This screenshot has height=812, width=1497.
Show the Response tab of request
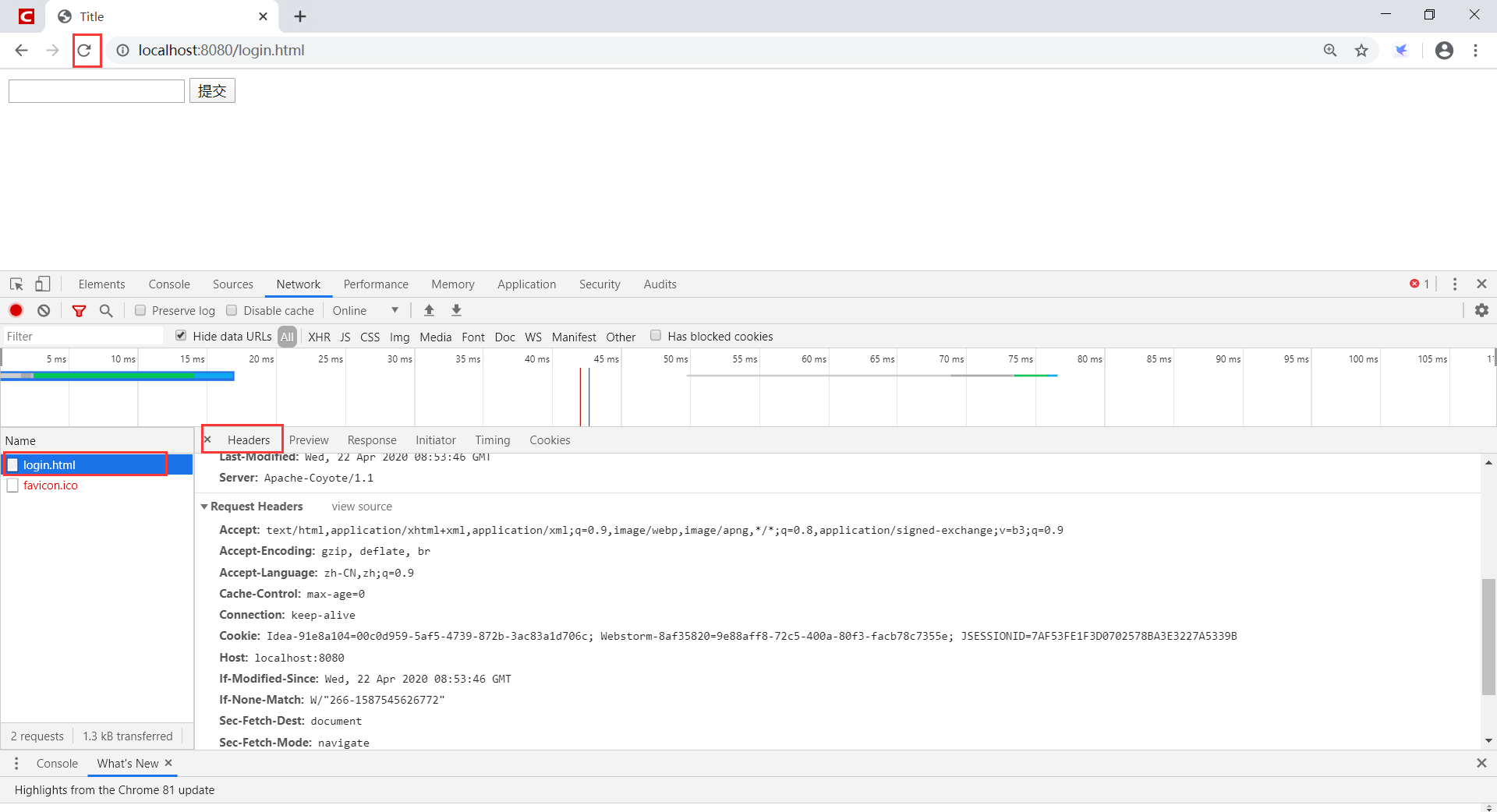point(372,440)
